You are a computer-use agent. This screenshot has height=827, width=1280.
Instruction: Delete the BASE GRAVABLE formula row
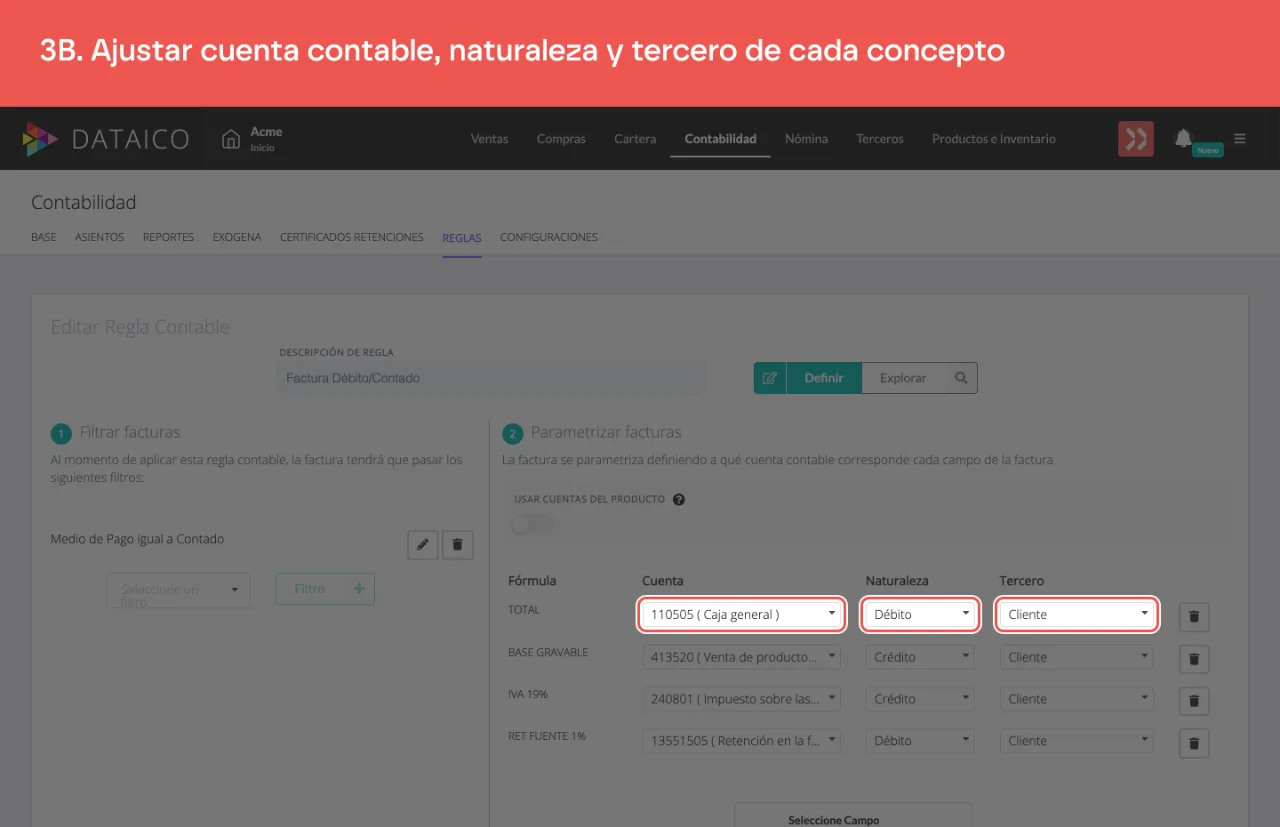tap(1194, 659)
